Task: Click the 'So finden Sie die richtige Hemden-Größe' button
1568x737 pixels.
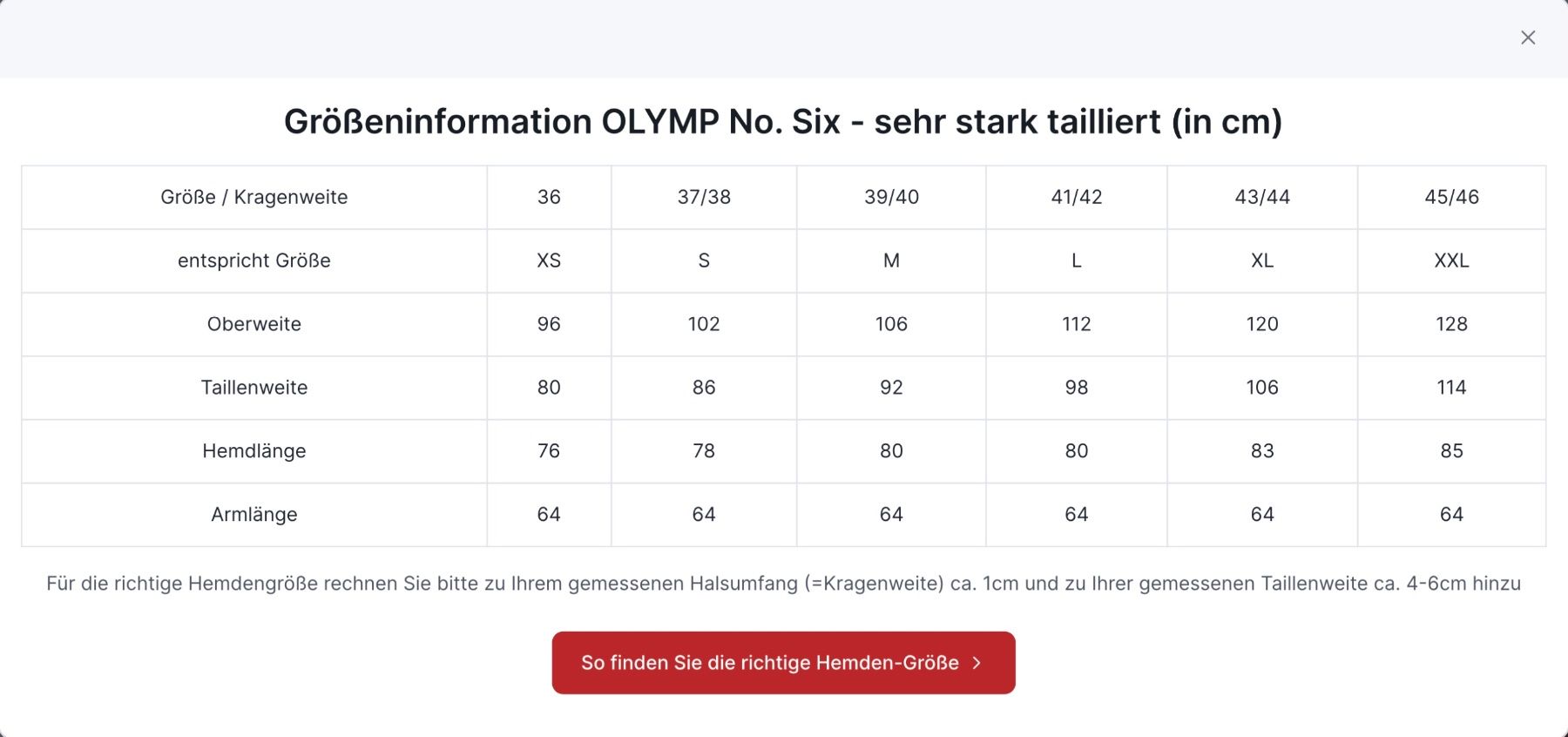Action: click(x=783, y=663)
